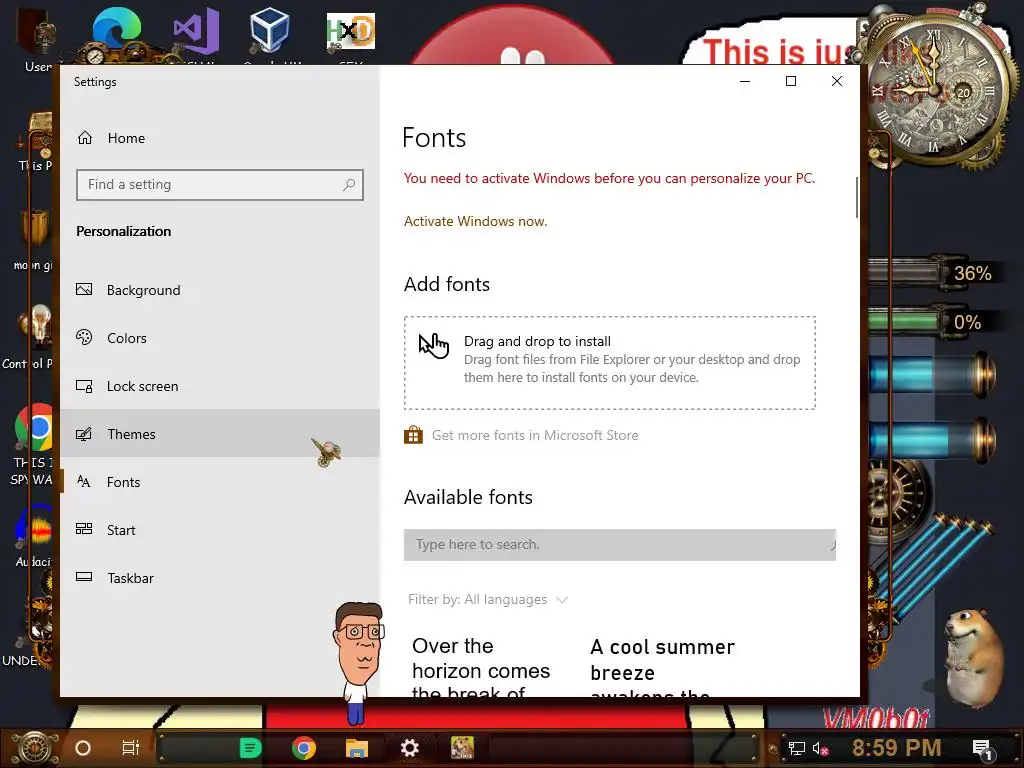Screen dimensions: 1024x768
Task: Maximize the Settings window
Action: tap(791, 81)
